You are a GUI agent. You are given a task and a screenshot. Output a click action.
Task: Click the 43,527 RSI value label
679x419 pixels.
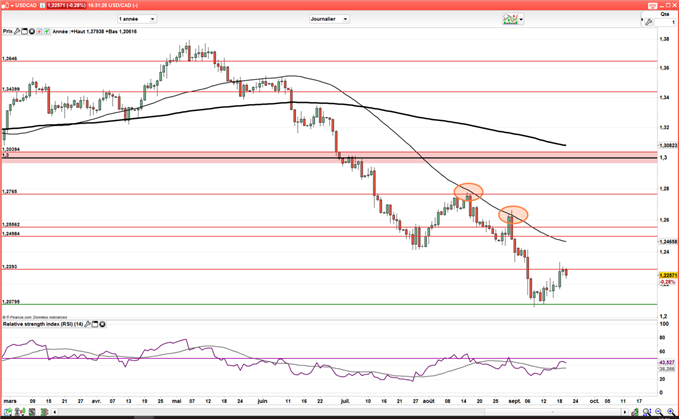[667, 362]
